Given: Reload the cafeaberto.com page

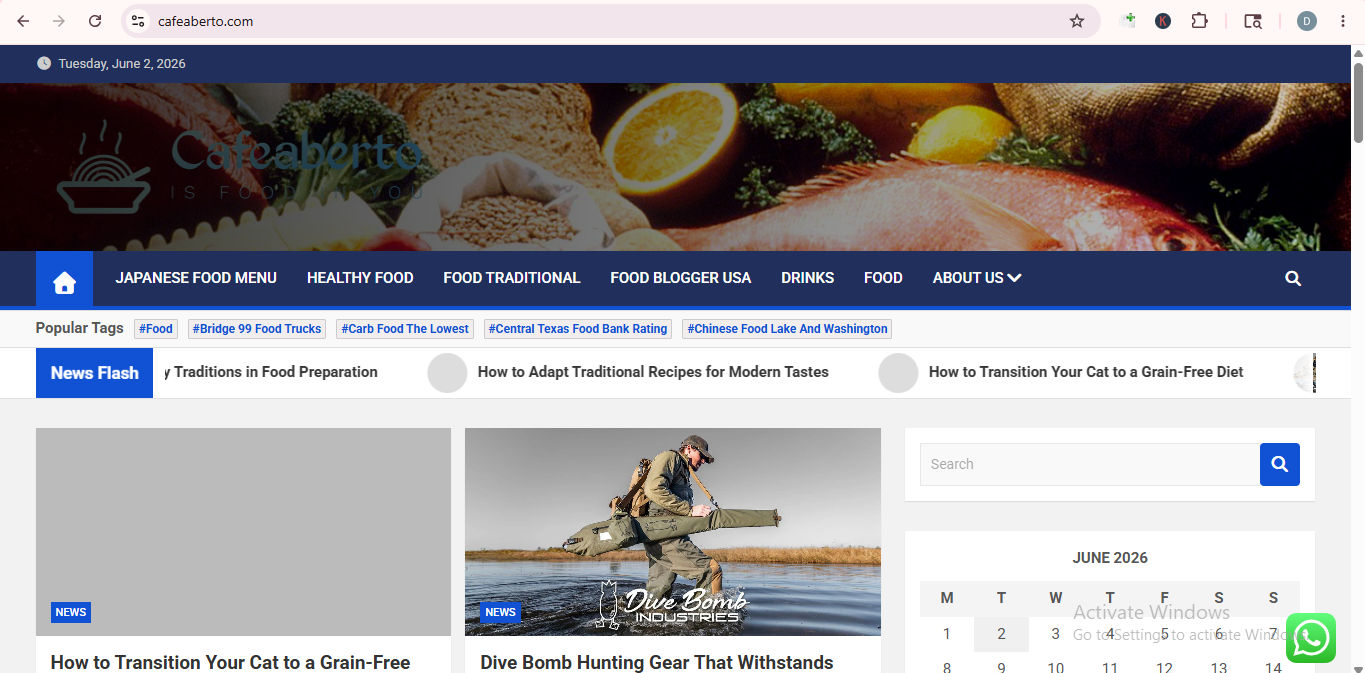Looking at the screenshot, I should [95, 21].
